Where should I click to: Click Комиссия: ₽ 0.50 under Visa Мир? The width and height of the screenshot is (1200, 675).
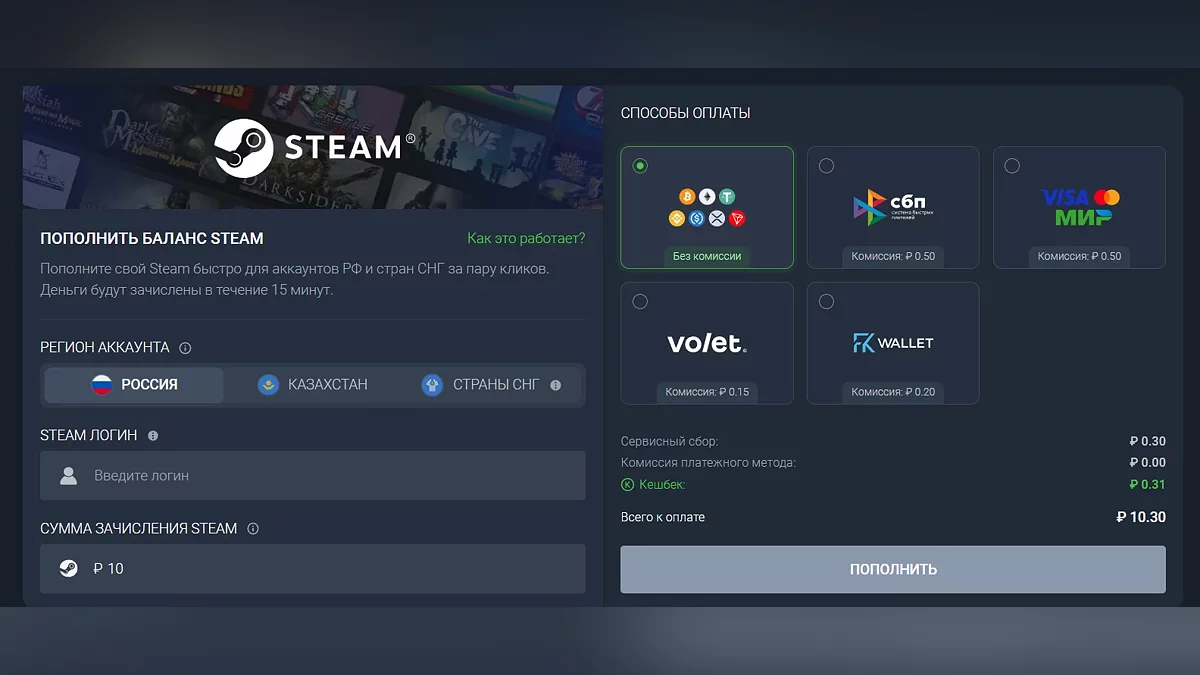click(1080, 256)
